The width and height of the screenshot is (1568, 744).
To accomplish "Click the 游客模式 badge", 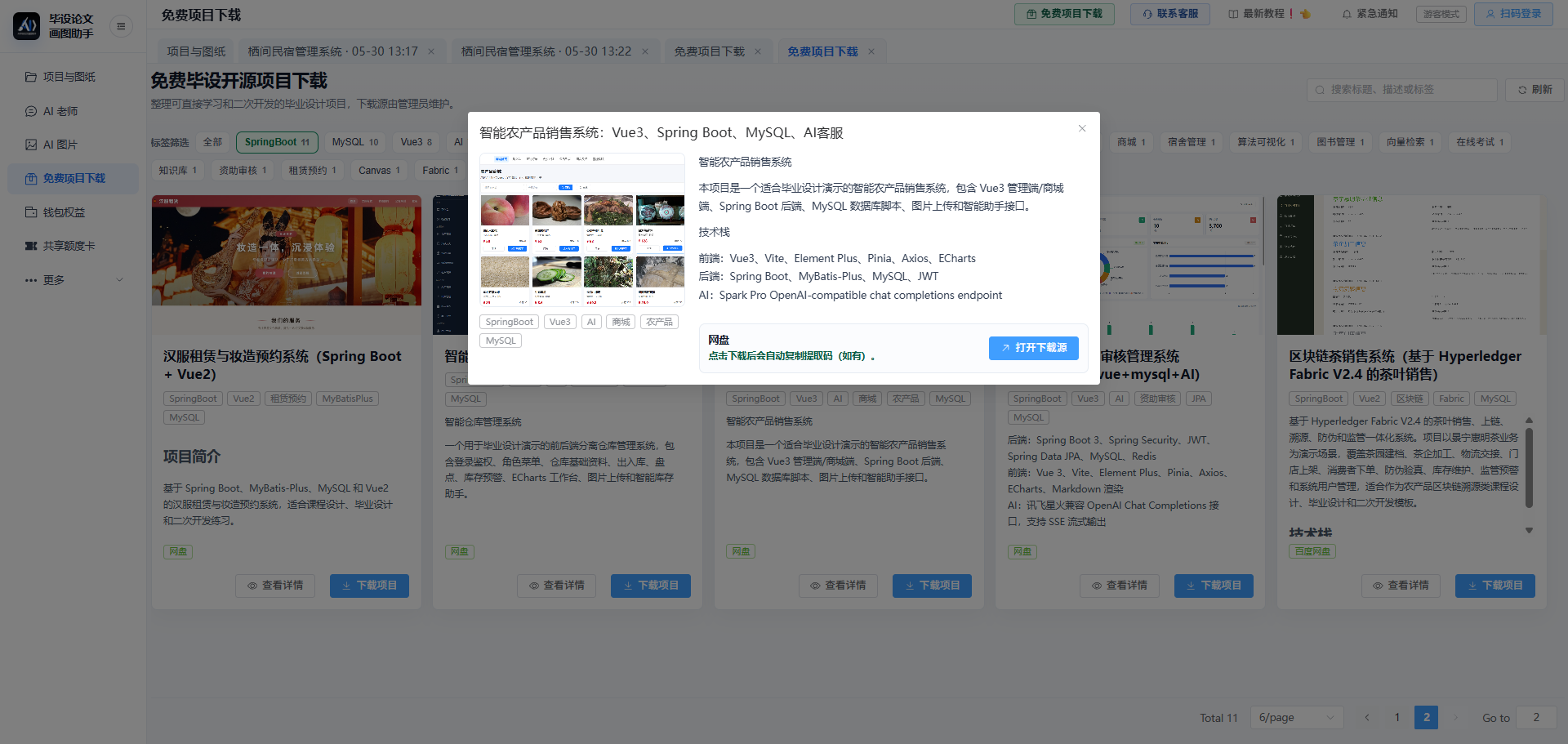I will coord(1441,14).
